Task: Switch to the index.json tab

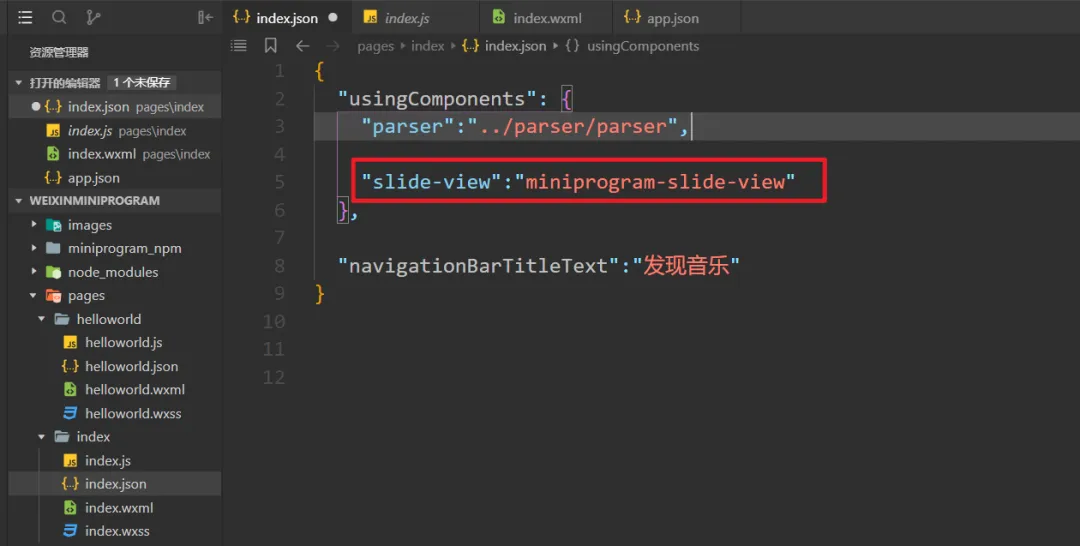Action: pos(287,18)
